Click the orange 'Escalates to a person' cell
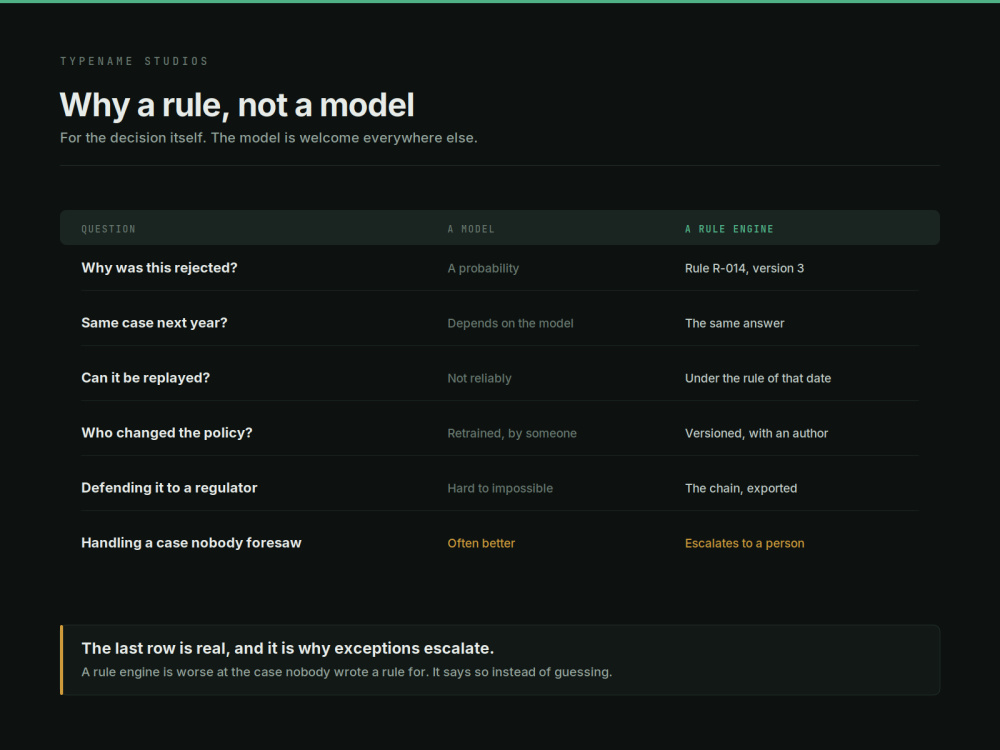1000x750 pixels. 744,543
